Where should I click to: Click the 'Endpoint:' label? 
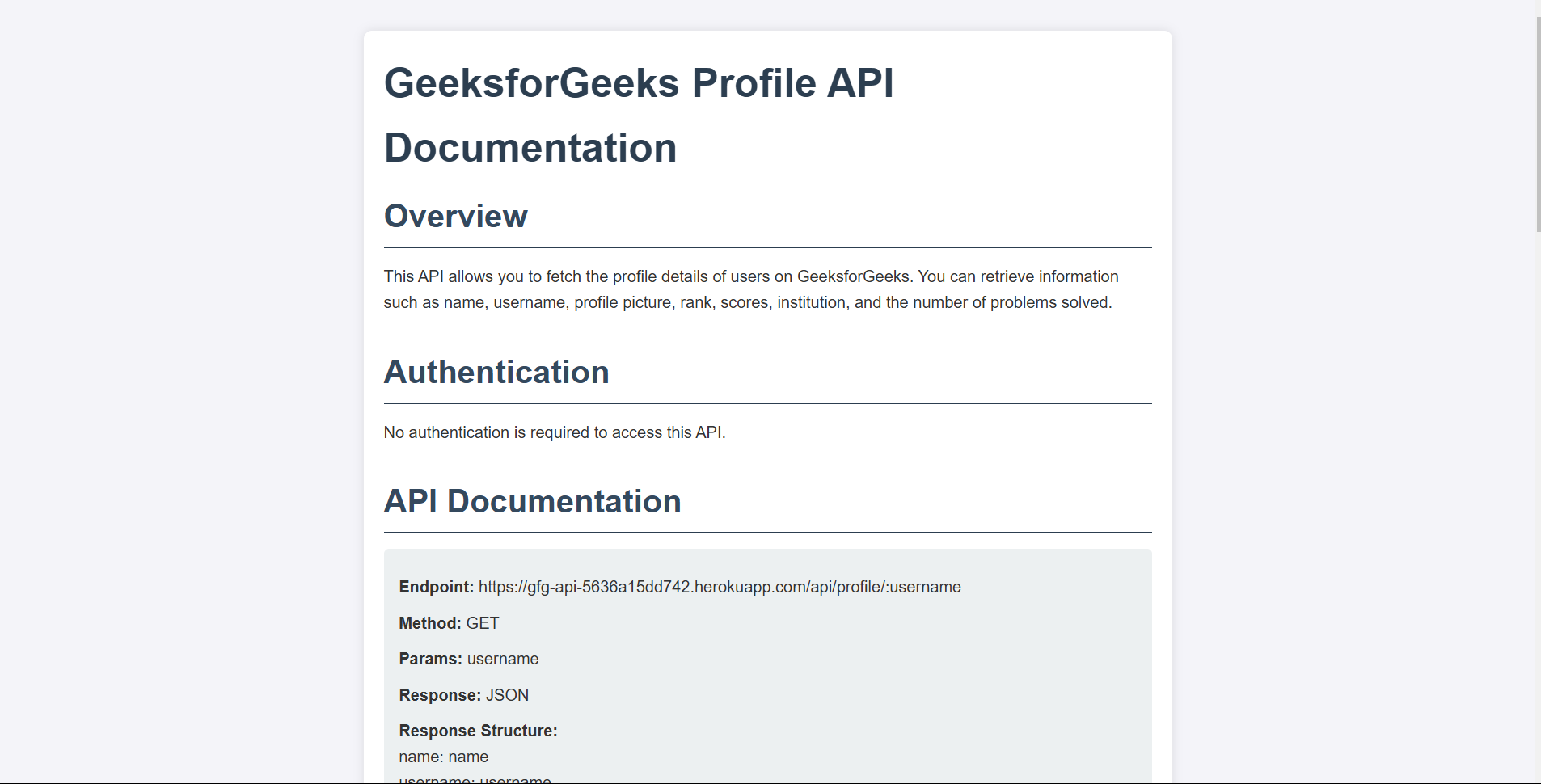tap(436, 587)
